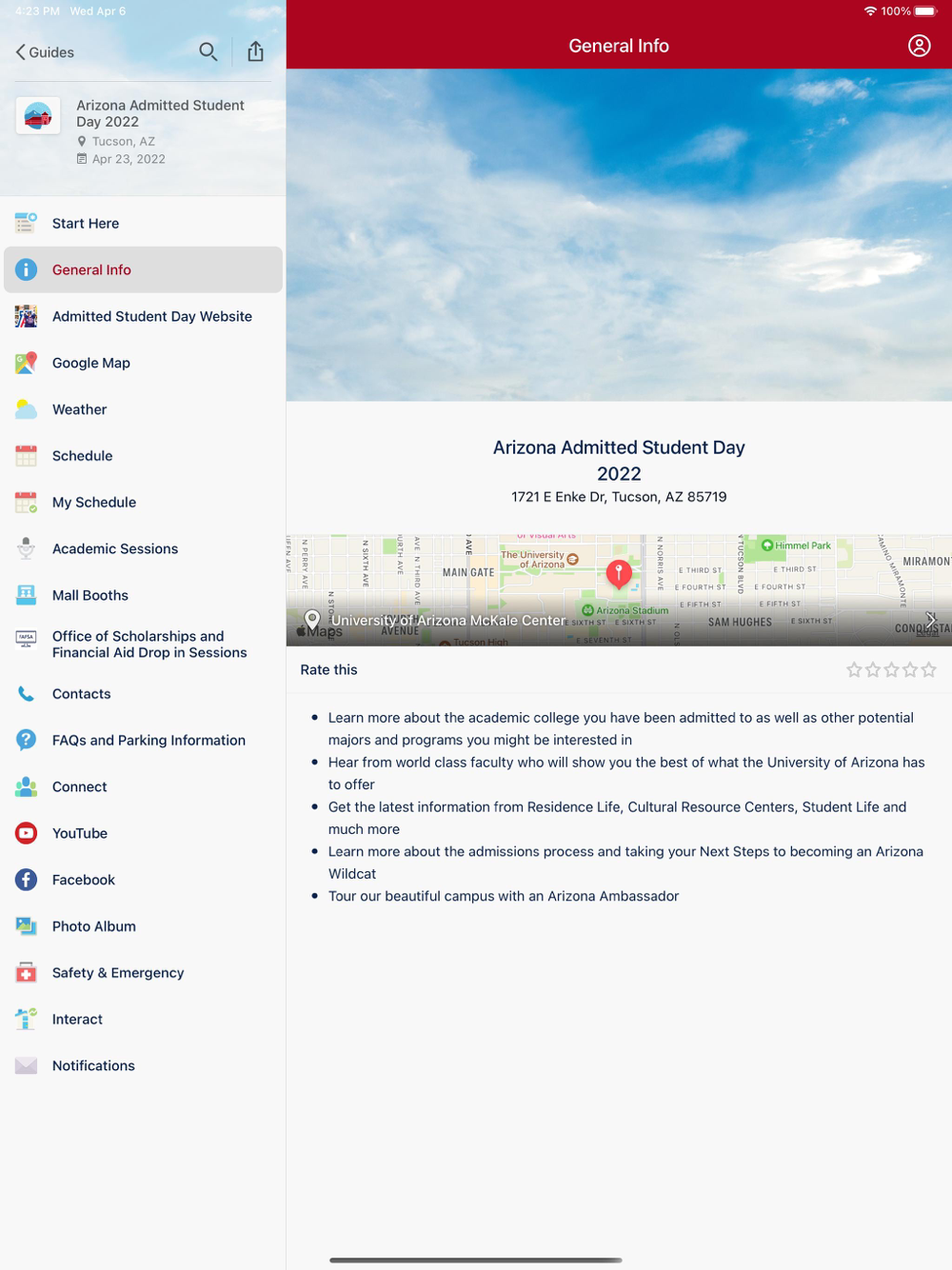The image size is (952, 1270).
Task: Click the Google Map icon
Action: 27,363
